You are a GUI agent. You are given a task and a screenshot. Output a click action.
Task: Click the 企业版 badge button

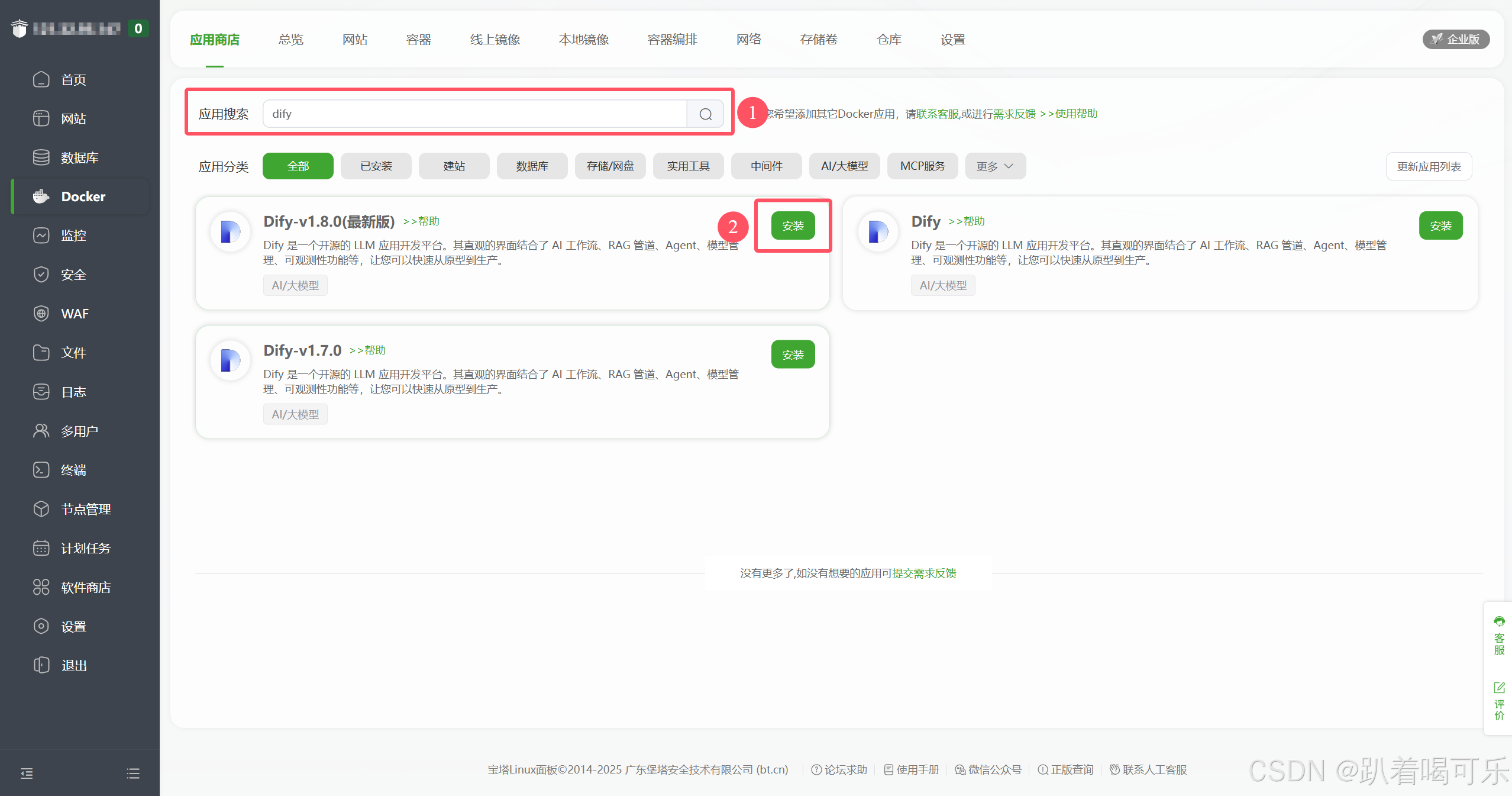(x=1456, y=39)
